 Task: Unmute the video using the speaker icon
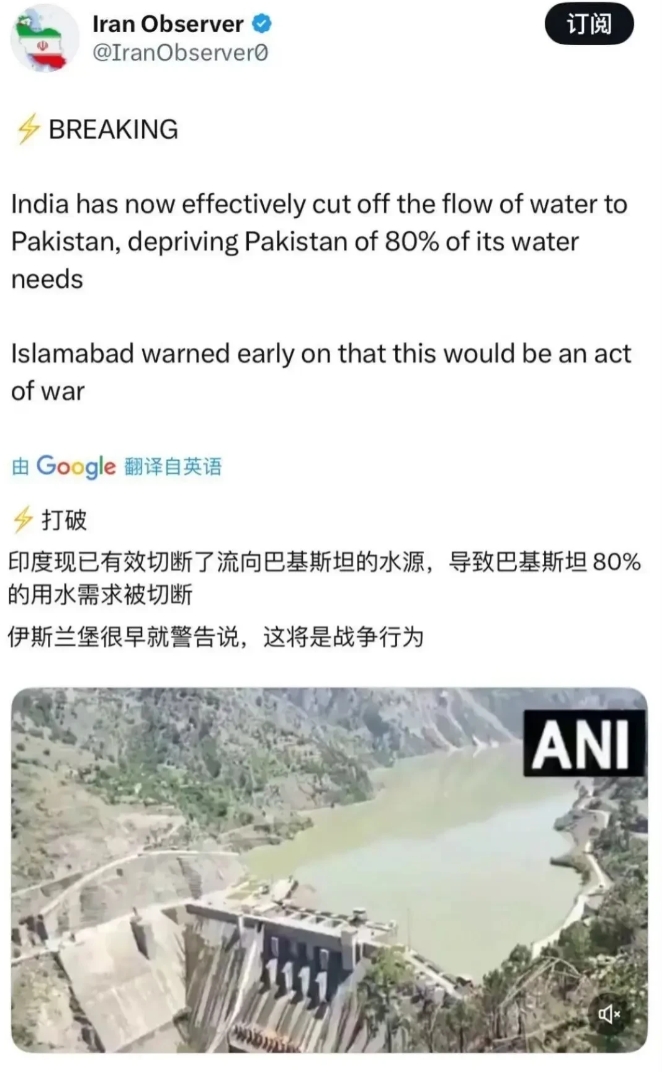click(608, 1014)
